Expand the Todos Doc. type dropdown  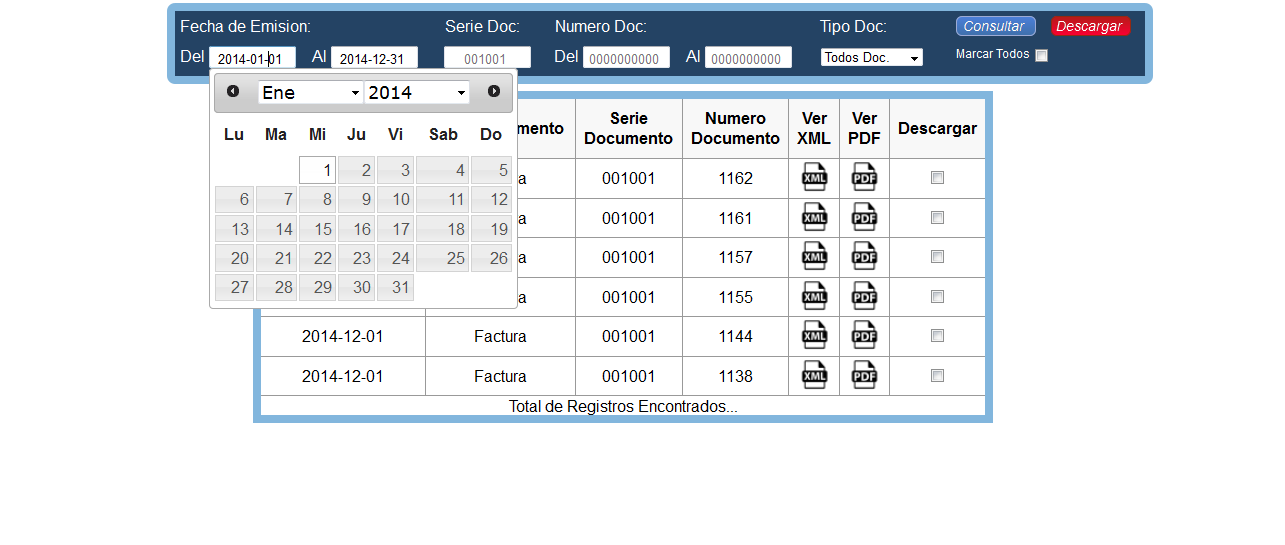pos(871,58)
